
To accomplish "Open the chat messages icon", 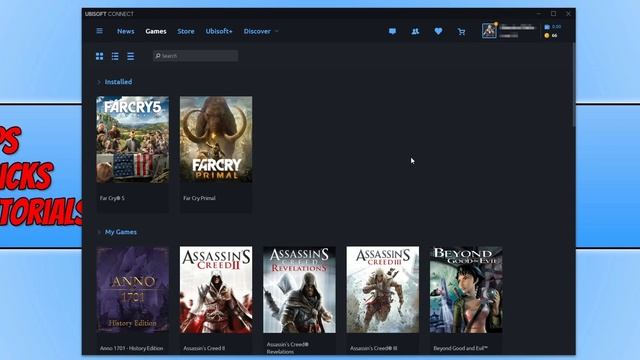I will click(x=392, y=31).
